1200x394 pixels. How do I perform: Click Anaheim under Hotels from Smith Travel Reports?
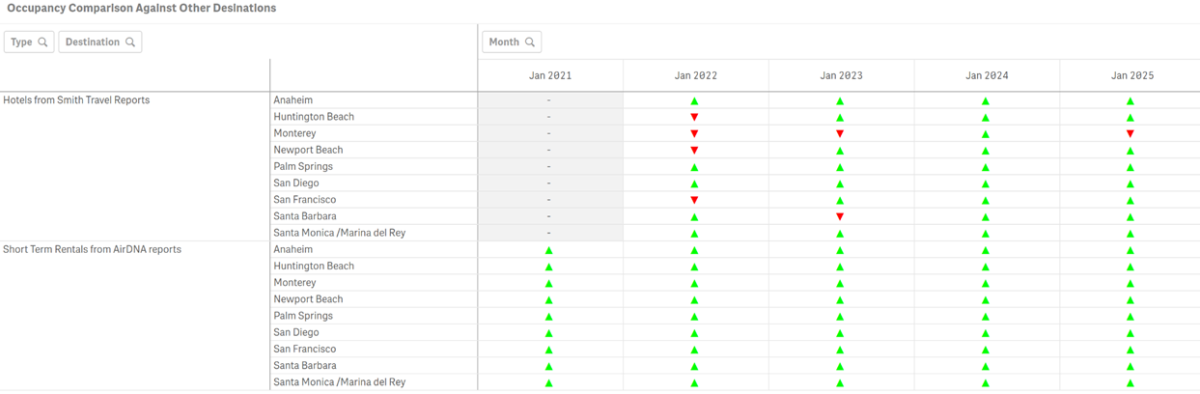pyautogui.click(x=293, y=100)
